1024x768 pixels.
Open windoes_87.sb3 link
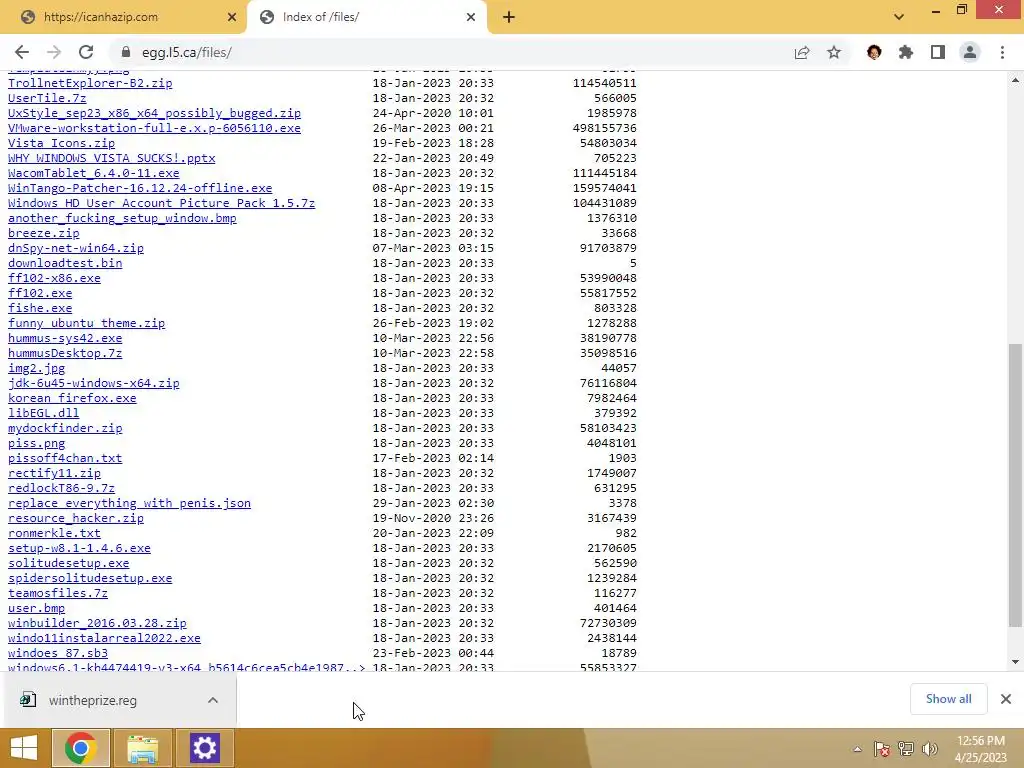click(57, 654)
